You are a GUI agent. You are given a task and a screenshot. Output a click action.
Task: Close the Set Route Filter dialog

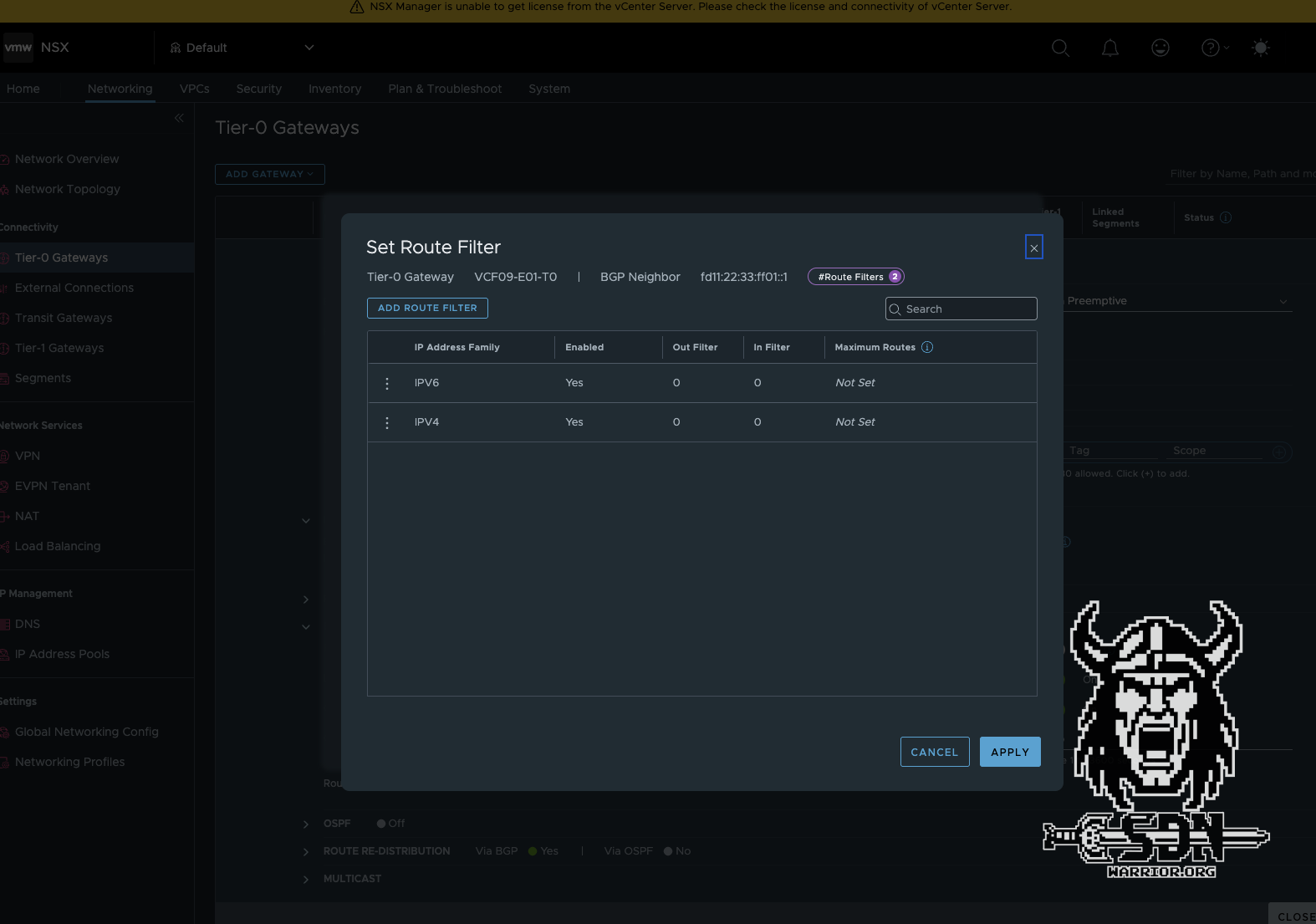[1033, 248]
